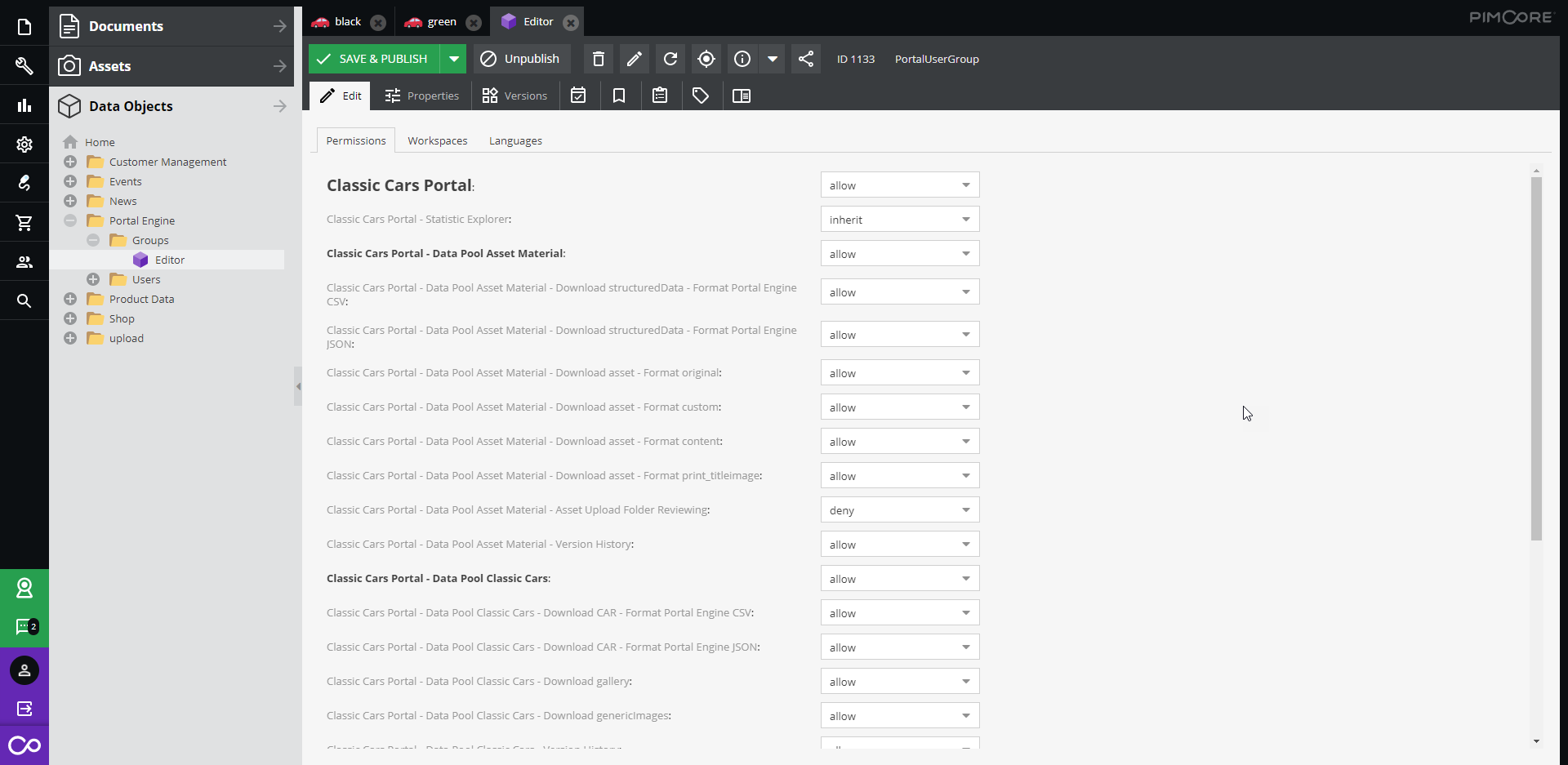Switch to the Workspaces tab
This screenshot has width=1568, height=765.
(x=438, y=140)
